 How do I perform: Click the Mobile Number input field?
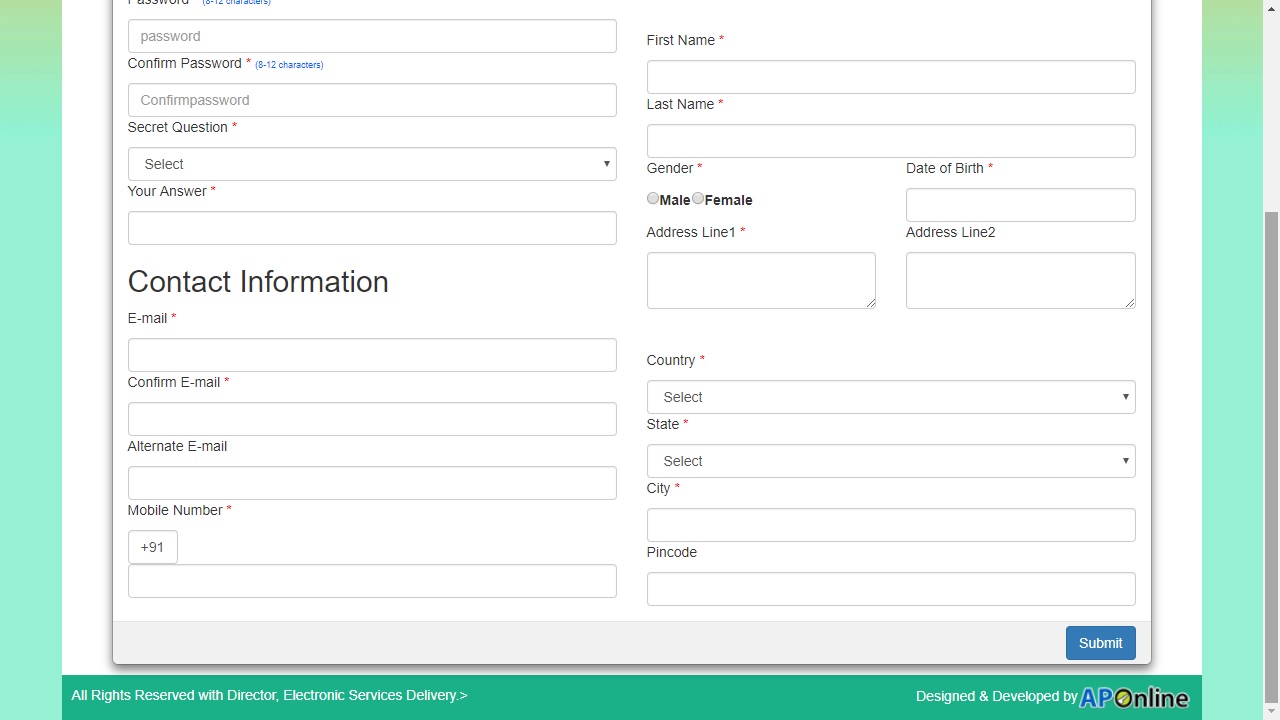pos(372,581)
